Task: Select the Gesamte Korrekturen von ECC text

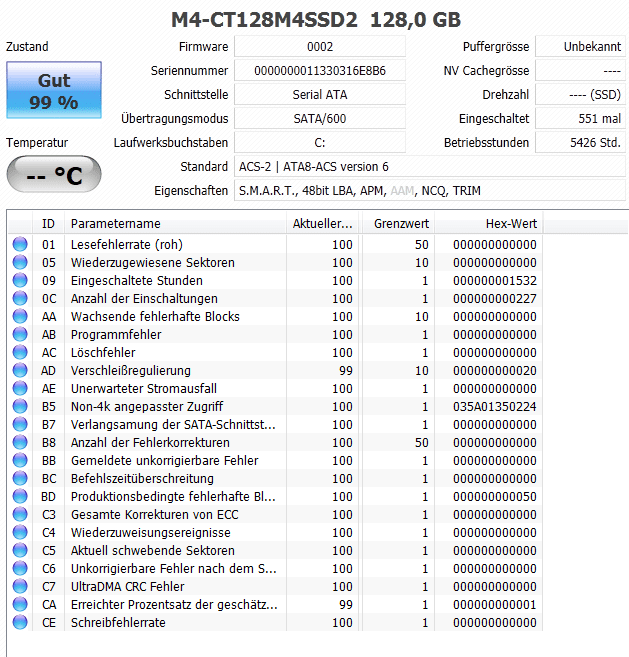Action: coord(155,515)
